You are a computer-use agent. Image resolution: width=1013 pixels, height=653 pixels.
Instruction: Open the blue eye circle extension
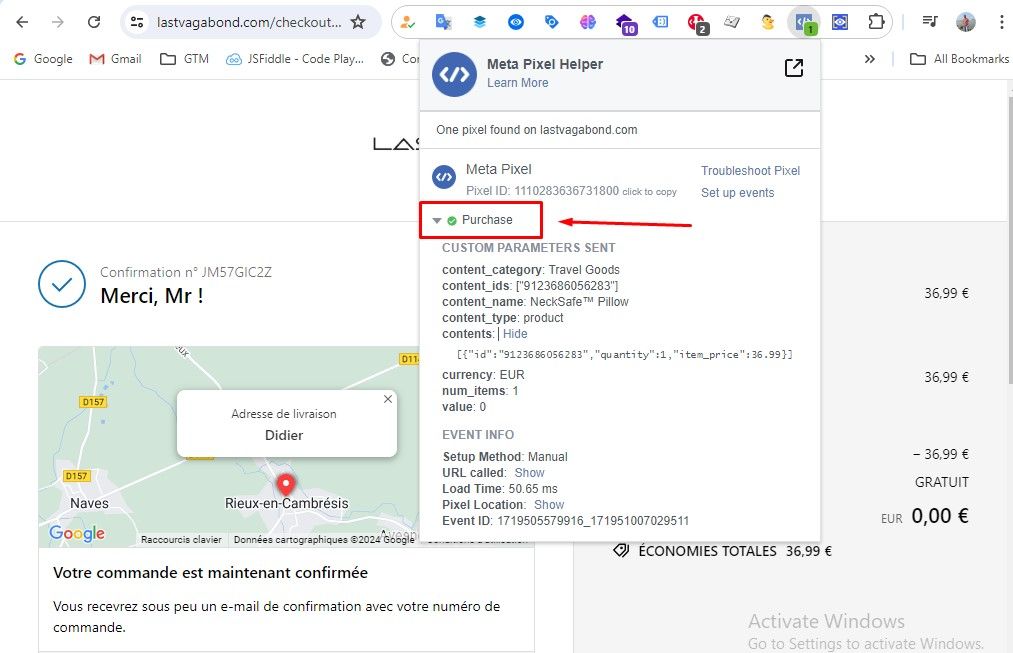[516, 22]
